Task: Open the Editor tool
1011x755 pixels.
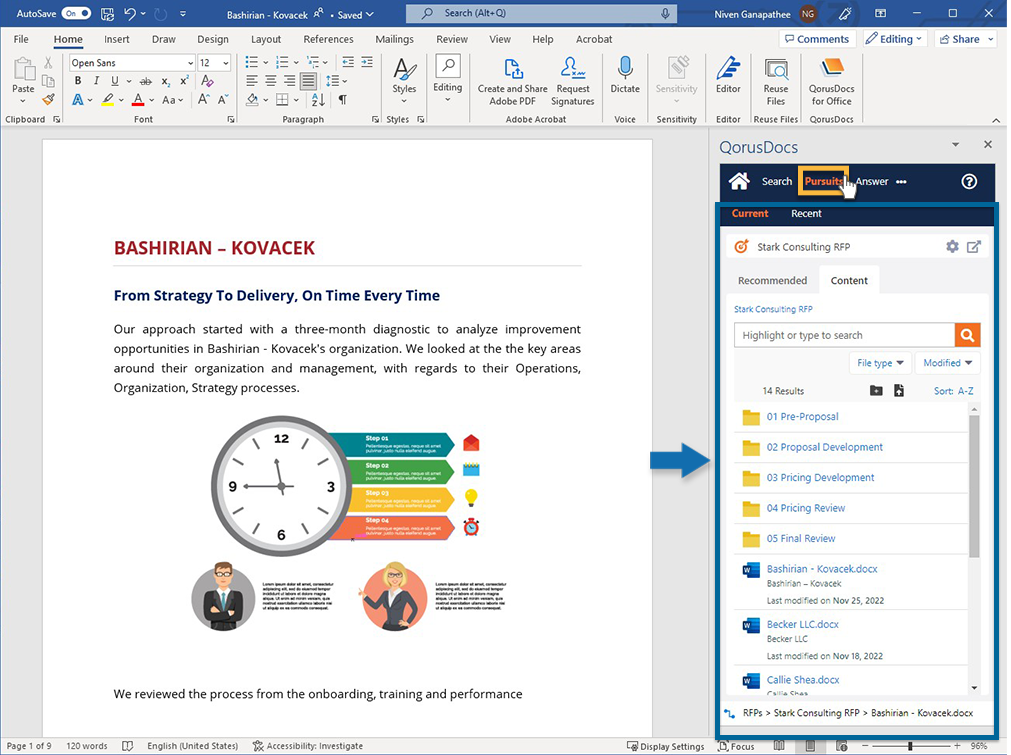Action: [x=728, y=75]
